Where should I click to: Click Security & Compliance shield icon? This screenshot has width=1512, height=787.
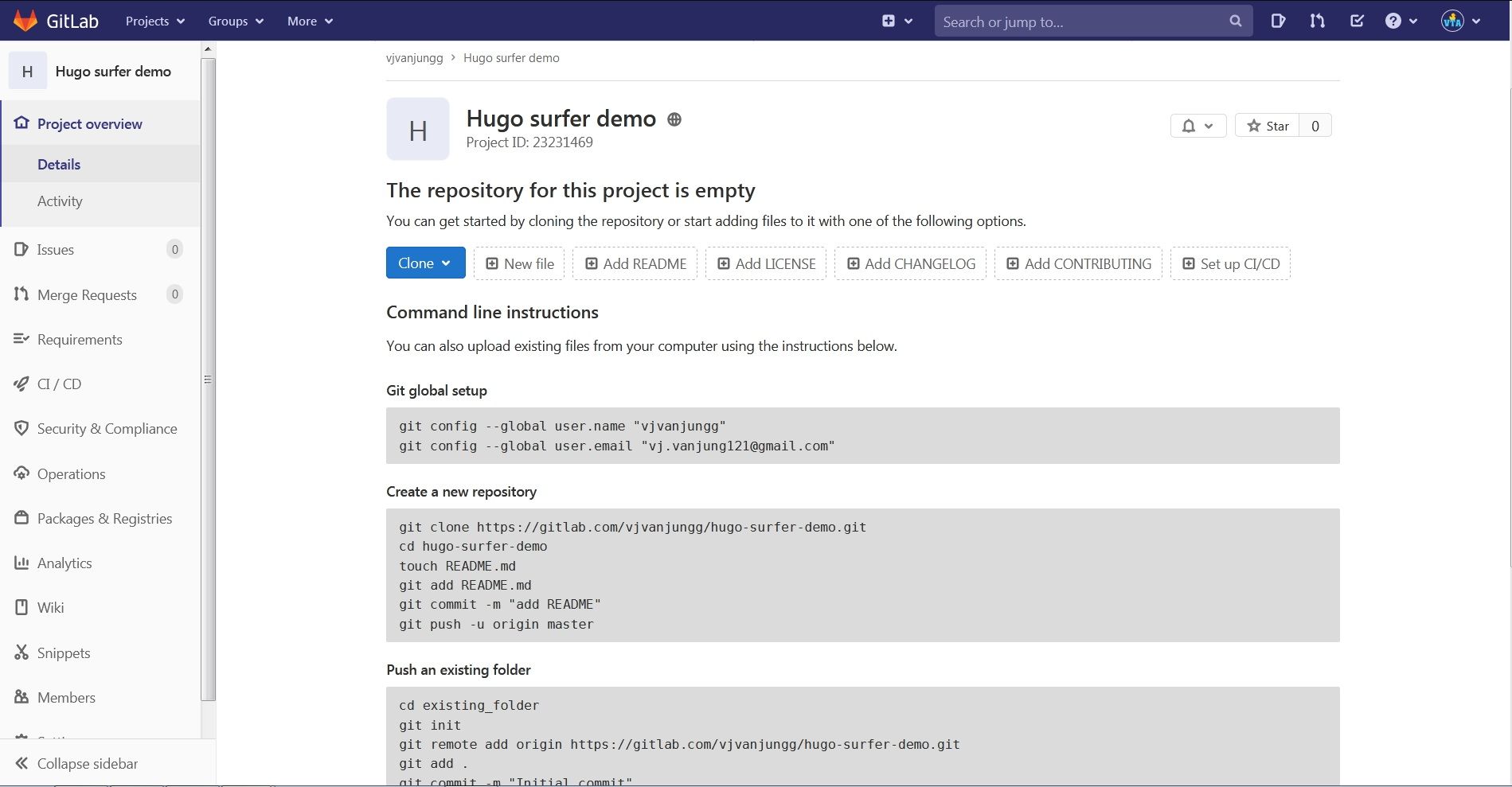tap(21, 428)
